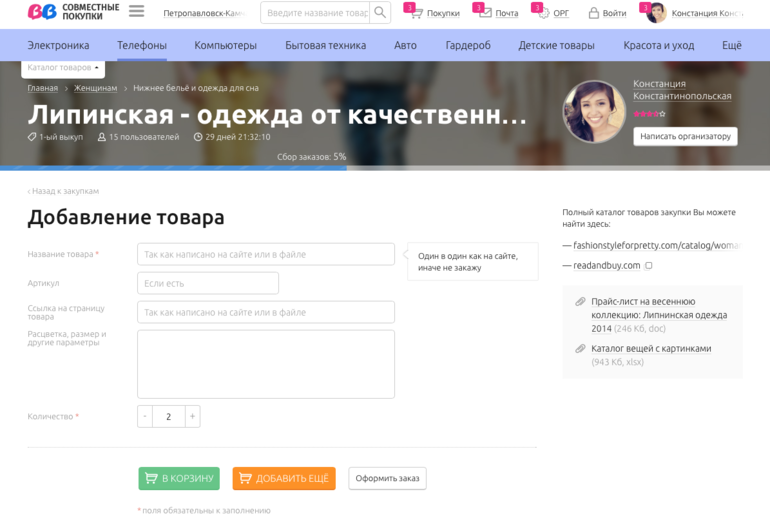This screenshot has width=770, height=532.
Task: Expand the Ещё category menu
Action: coord(731,45)
